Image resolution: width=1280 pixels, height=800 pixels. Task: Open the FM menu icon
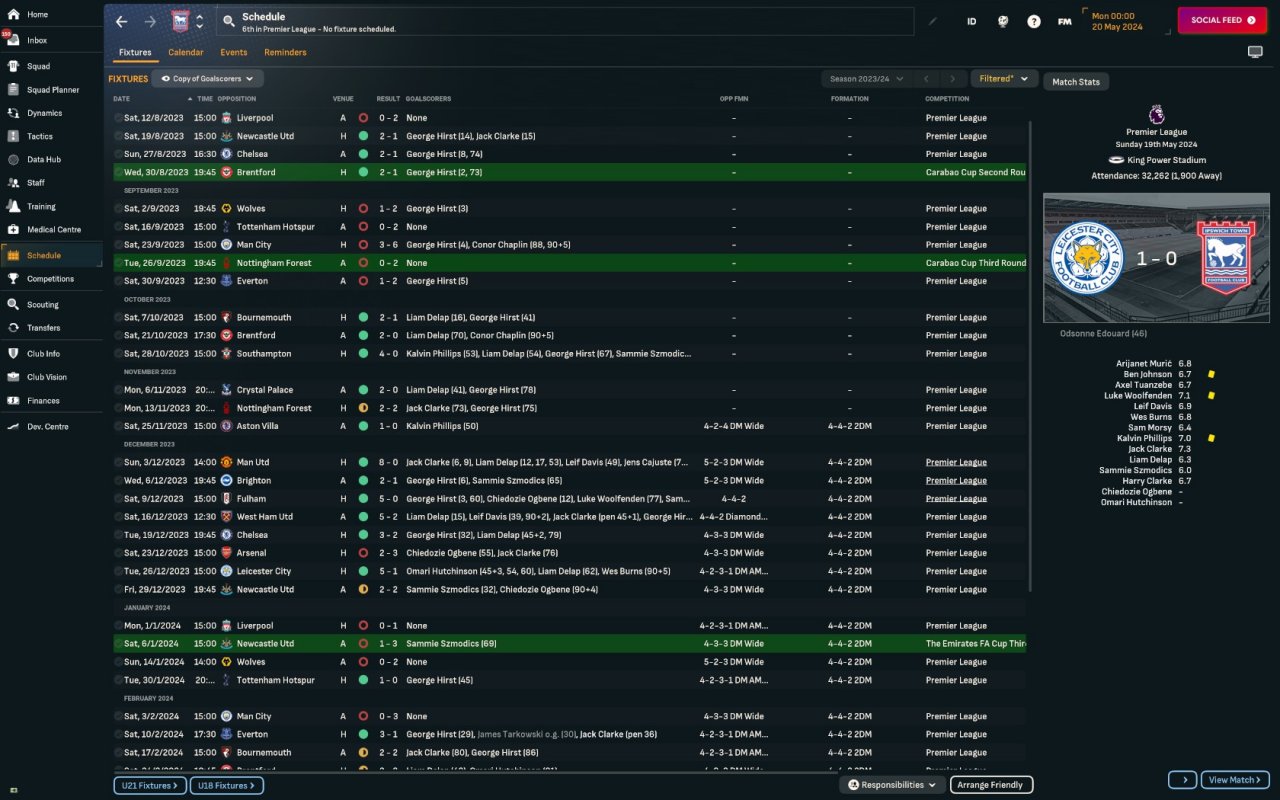tap(1065, 21)
